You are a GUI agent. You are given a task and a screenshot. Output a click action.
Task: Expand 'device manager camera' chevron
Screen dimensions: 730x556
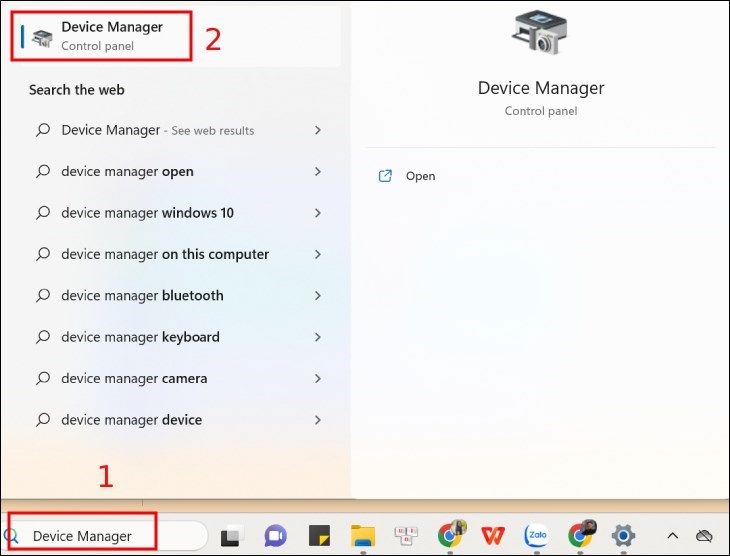(318, 378)
